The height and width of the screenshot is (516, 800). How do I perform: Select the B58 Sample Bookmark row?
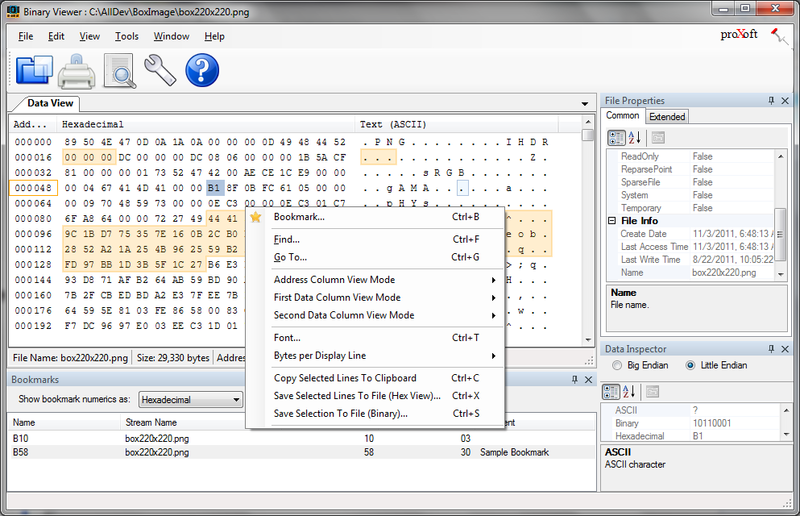pyautogui.click(x=303, y=452)
